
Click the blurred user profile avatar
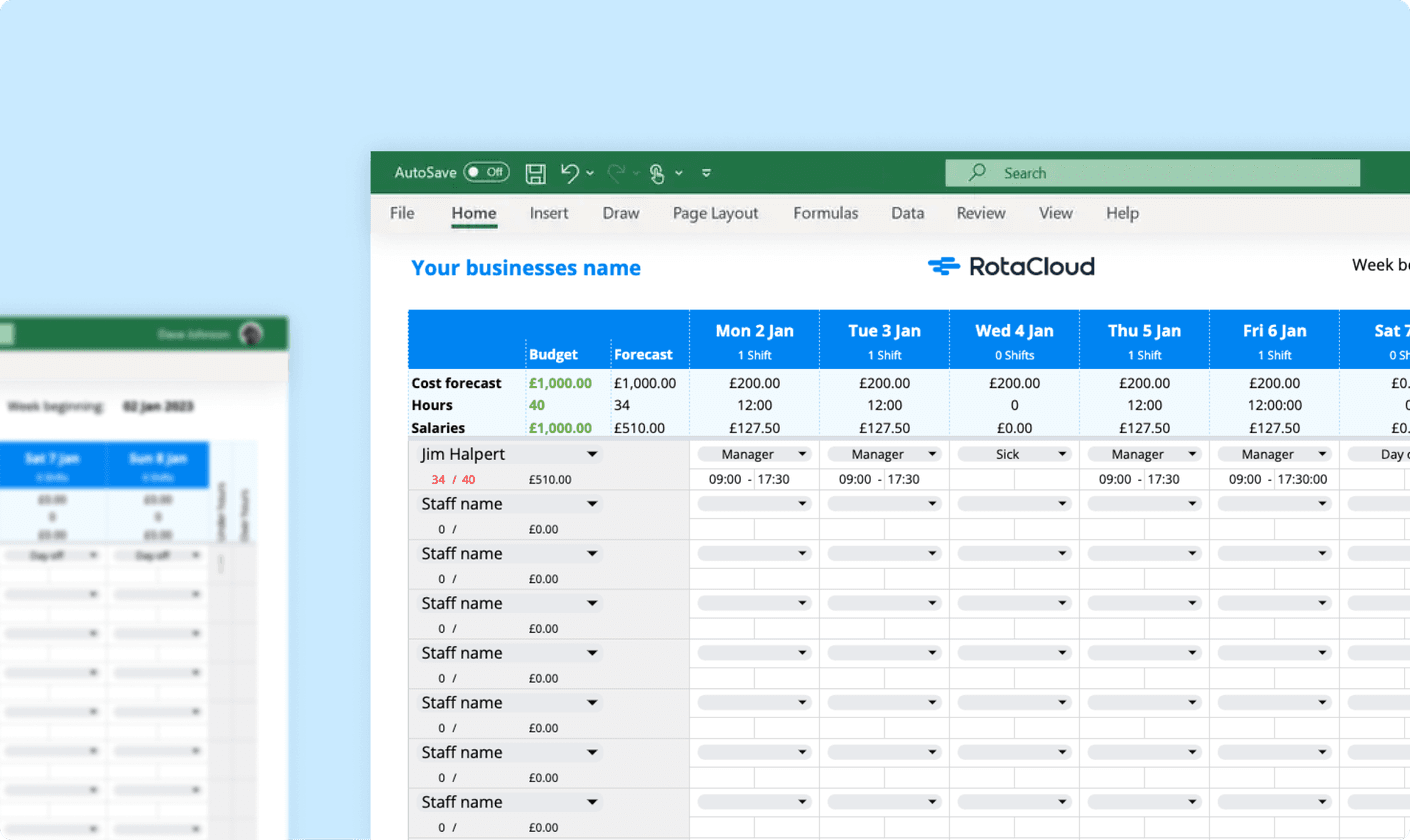pos(251,334)
